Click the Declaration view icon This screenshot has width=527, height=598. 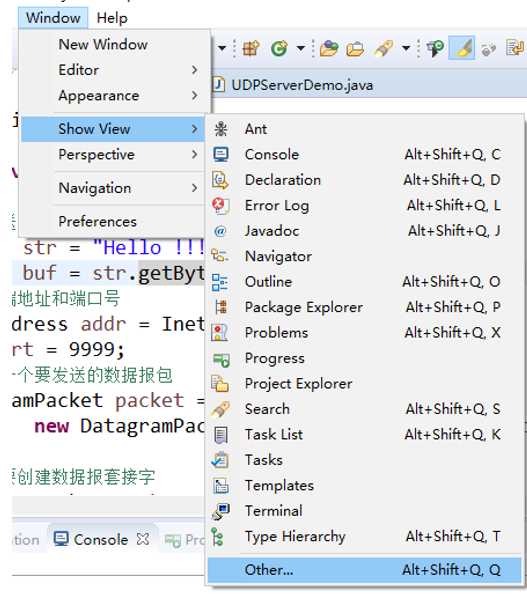(220, 180)
